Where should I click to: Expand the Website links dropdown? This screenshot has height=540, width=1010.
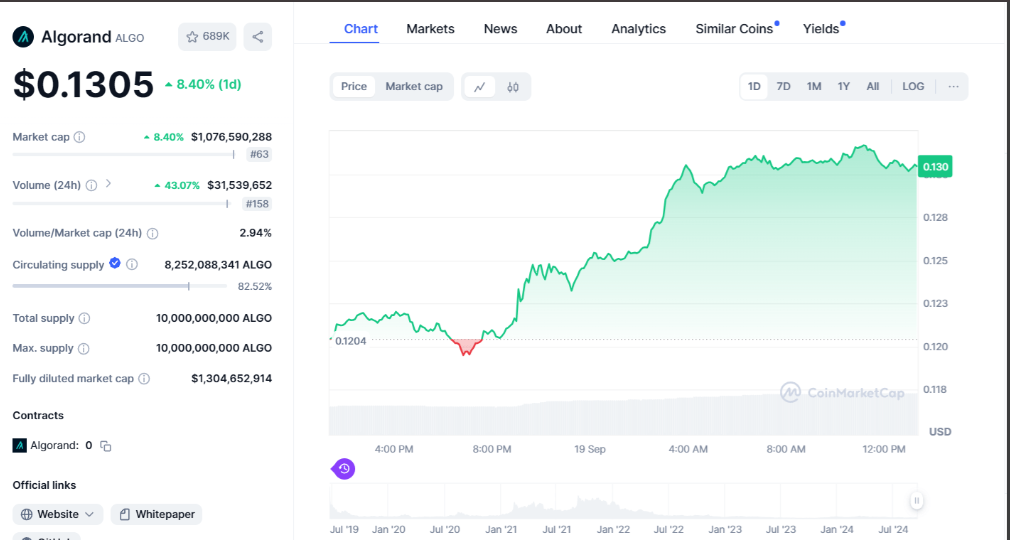coord(57,514)
